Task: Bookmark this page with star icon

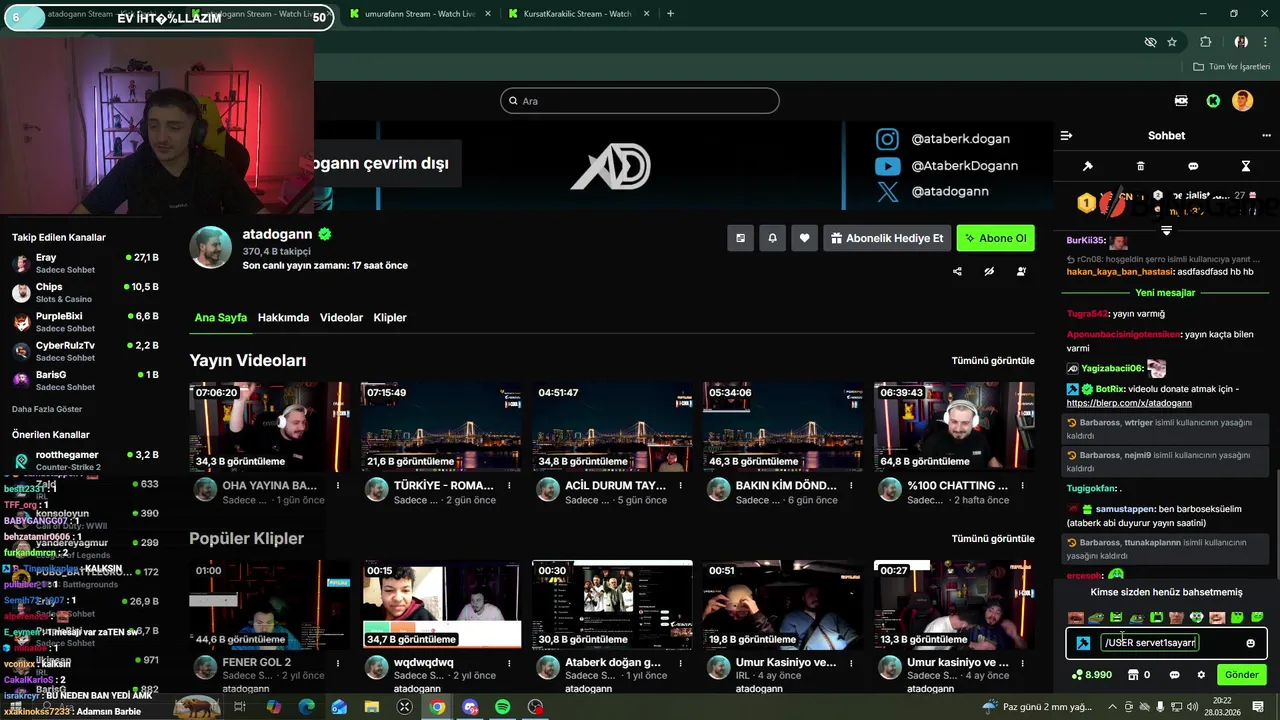Action: click(x=1172, y=42)
